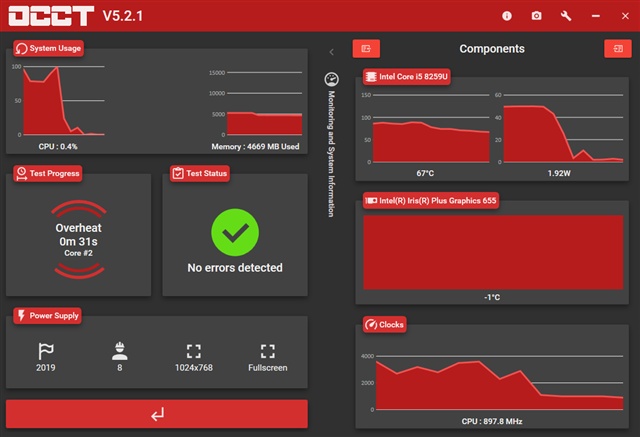Viewport: 640px width, 437px height.
Task: Click the 1024x768 resolution icon
Action: tap(194, 351)
